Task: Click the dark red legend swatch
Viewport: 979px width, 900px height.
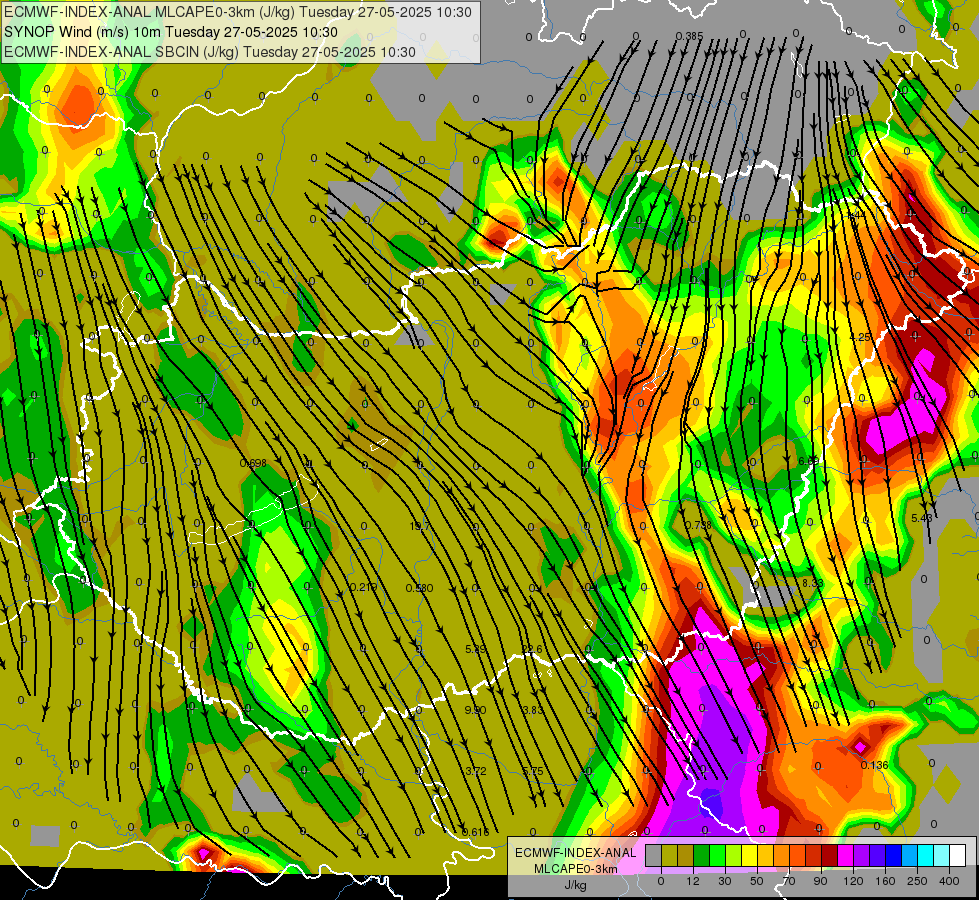Action: (x=830, y=855)
